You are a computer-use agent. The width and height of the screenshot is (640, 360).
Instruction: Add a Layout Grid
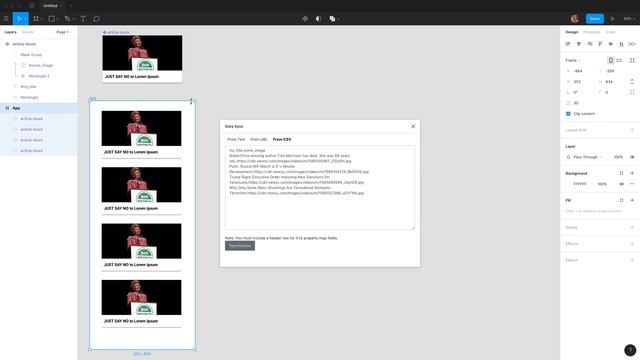click(x=632, y=130)
